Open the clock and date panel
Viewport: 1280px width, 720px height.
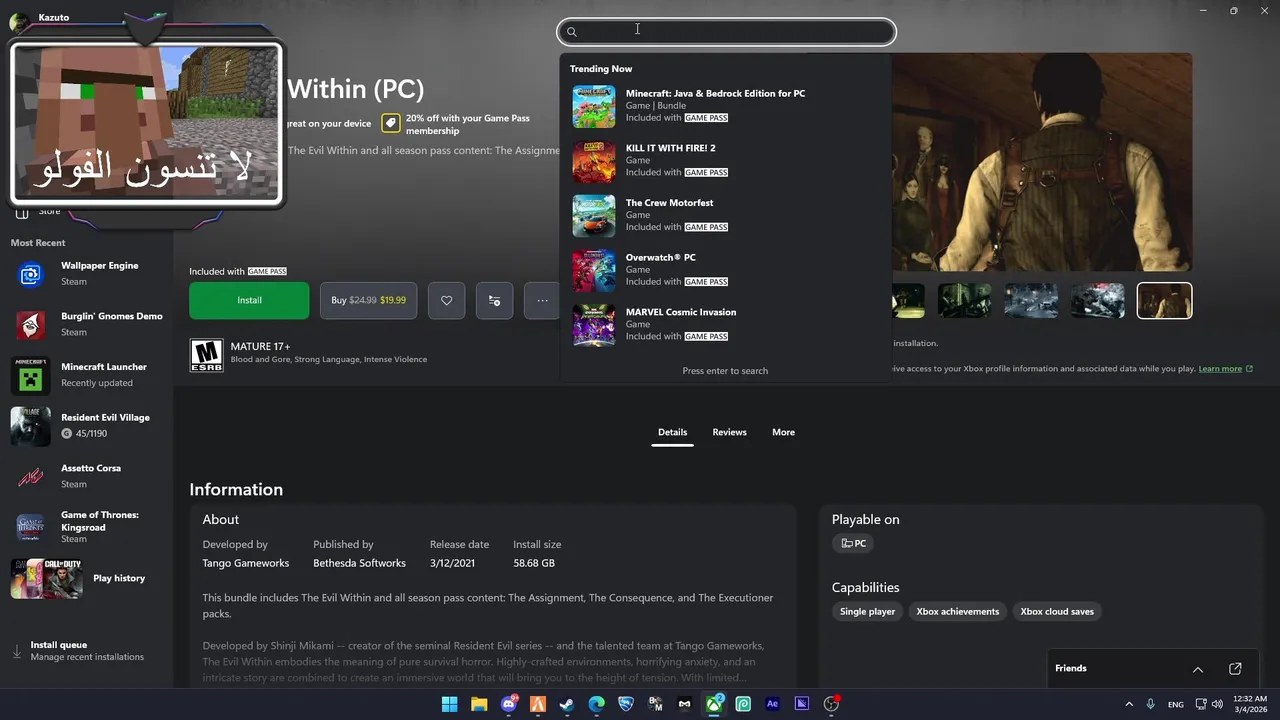pos(1250,704)
